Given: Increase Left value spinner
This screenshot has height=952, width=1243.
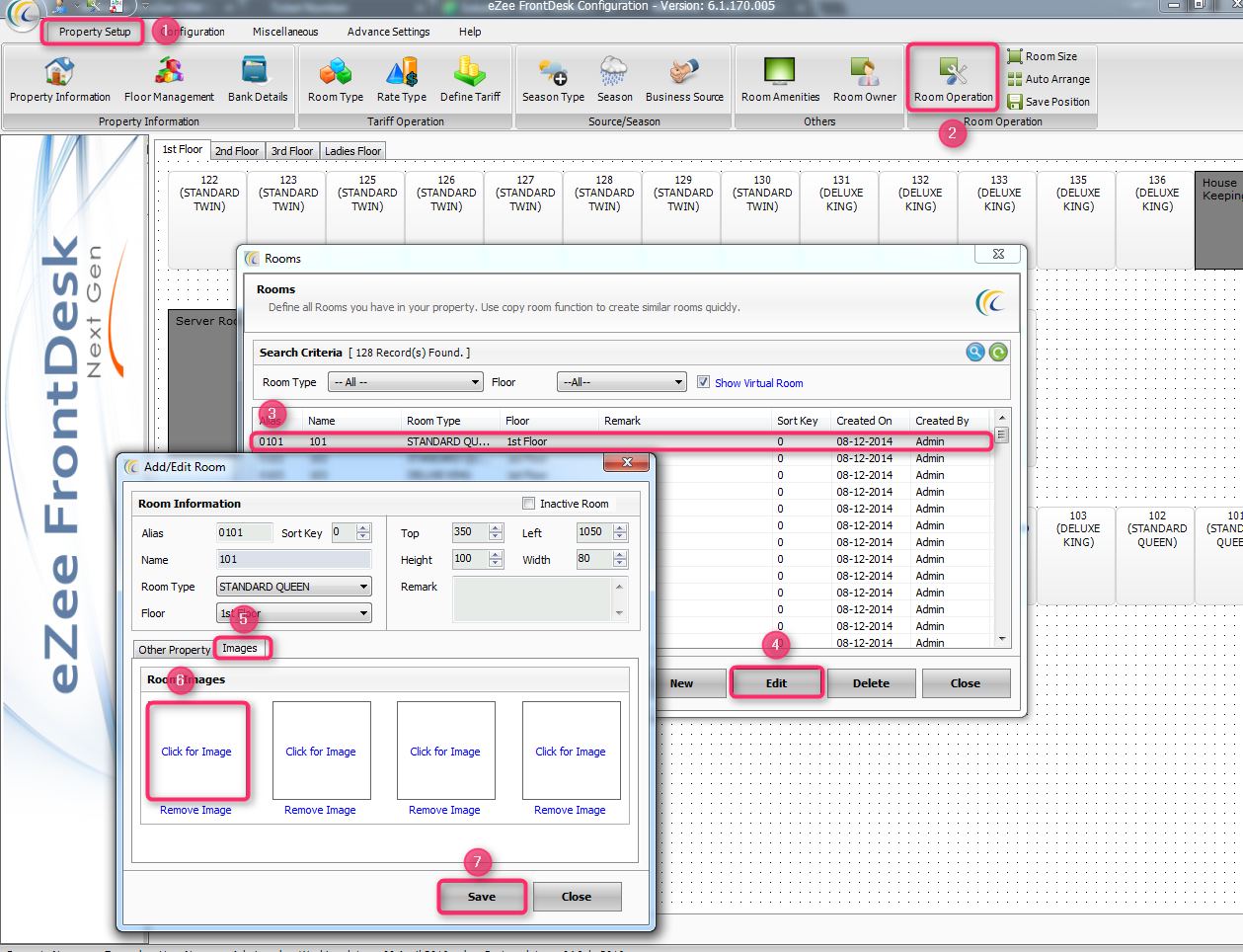Looking at the screenshot, I should coord(620,528).
